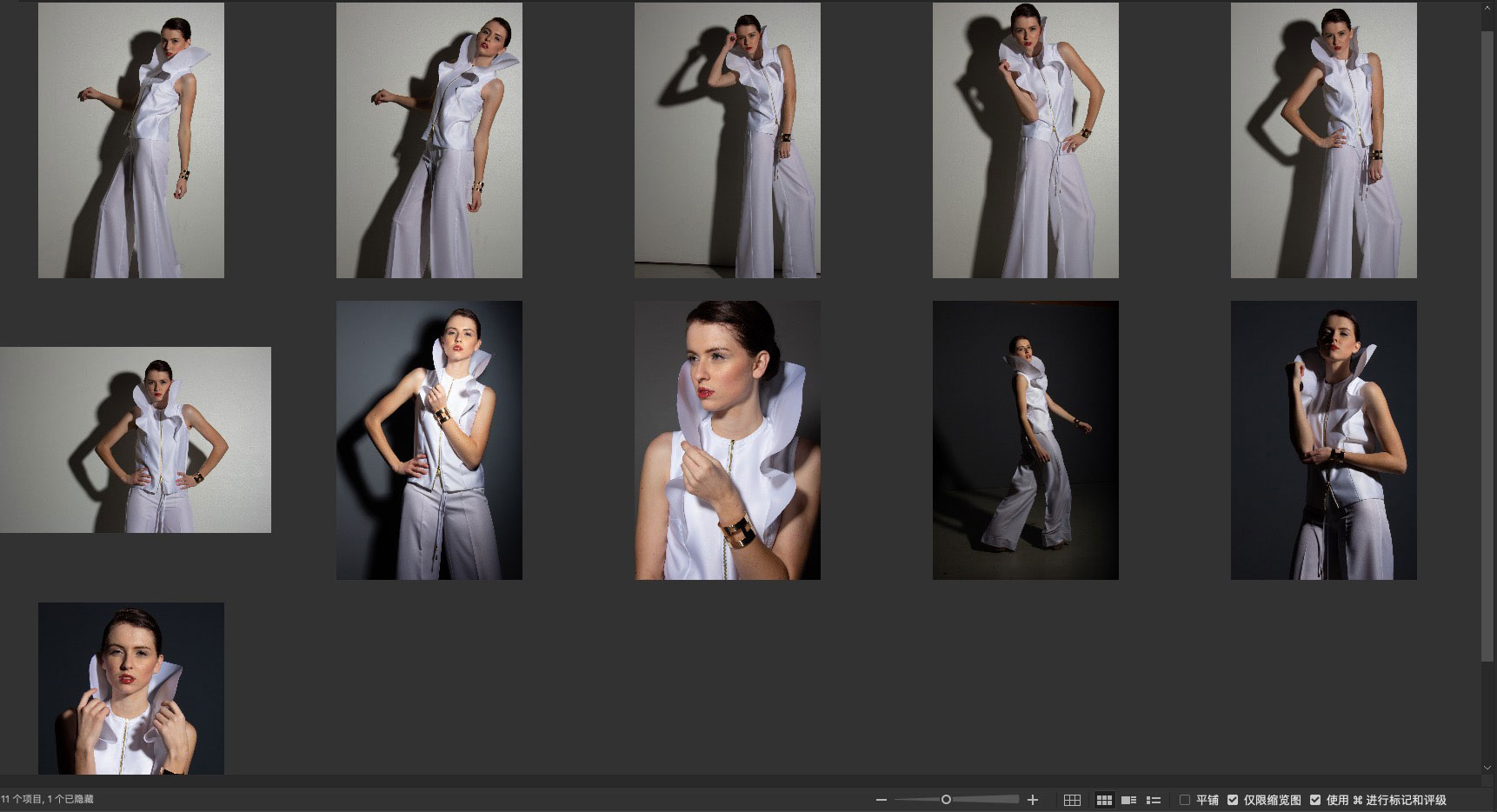The image size is (1497, 812).
Task: Select the first thumbnail in the top row
Action: [x=131, y=140]
